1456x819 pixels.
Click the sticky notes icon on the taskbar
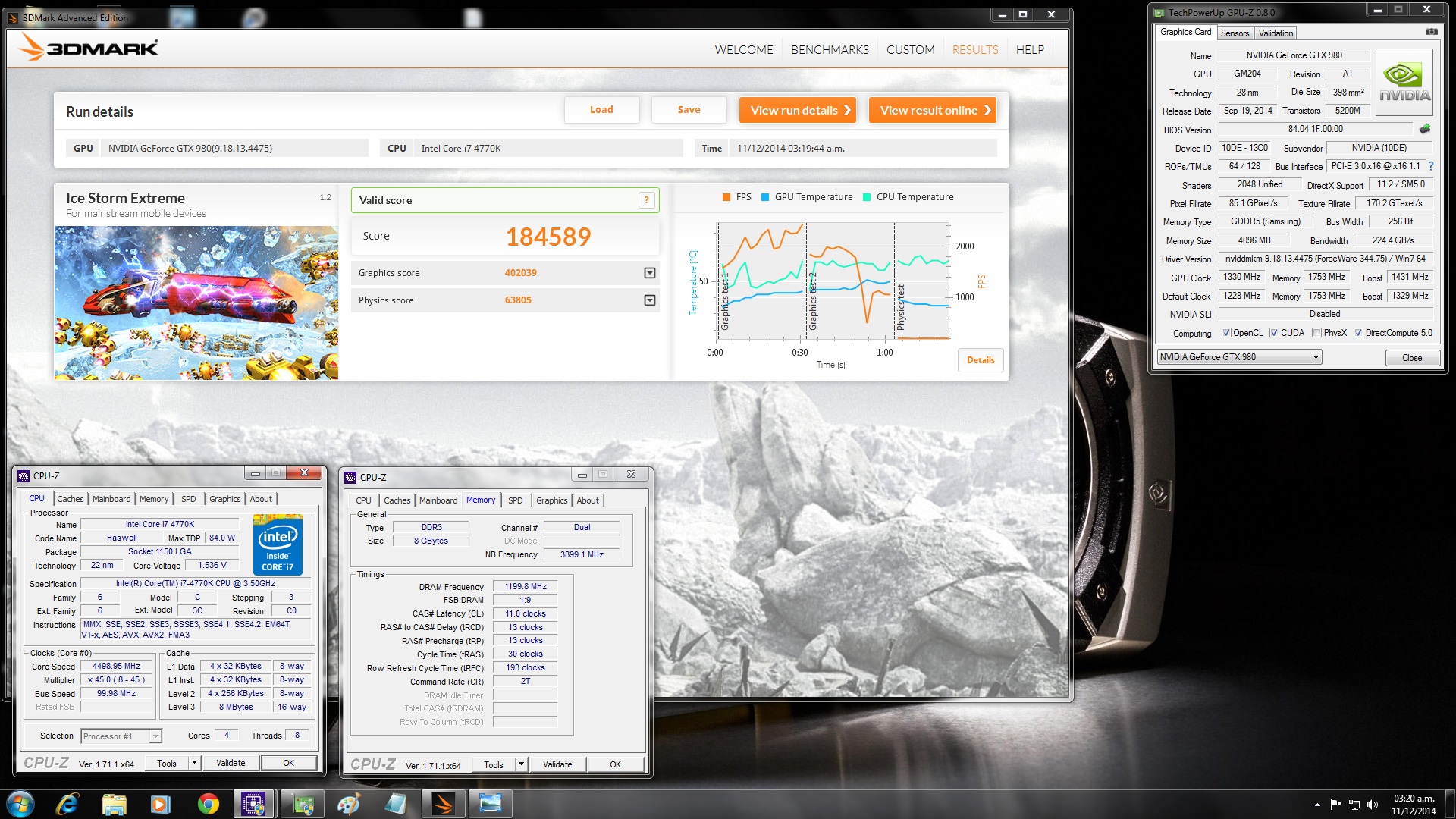(396, 804)
